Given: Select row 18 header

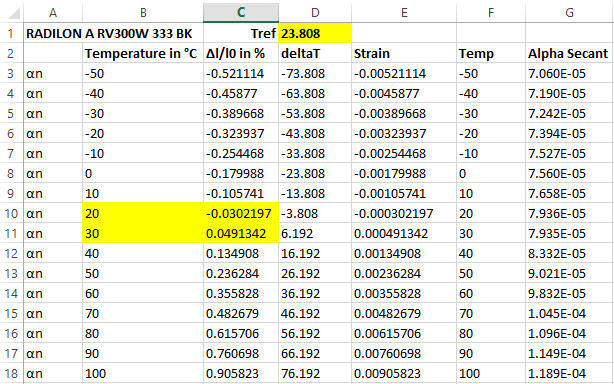Looking at the screenshot, I should coord(11,373).
